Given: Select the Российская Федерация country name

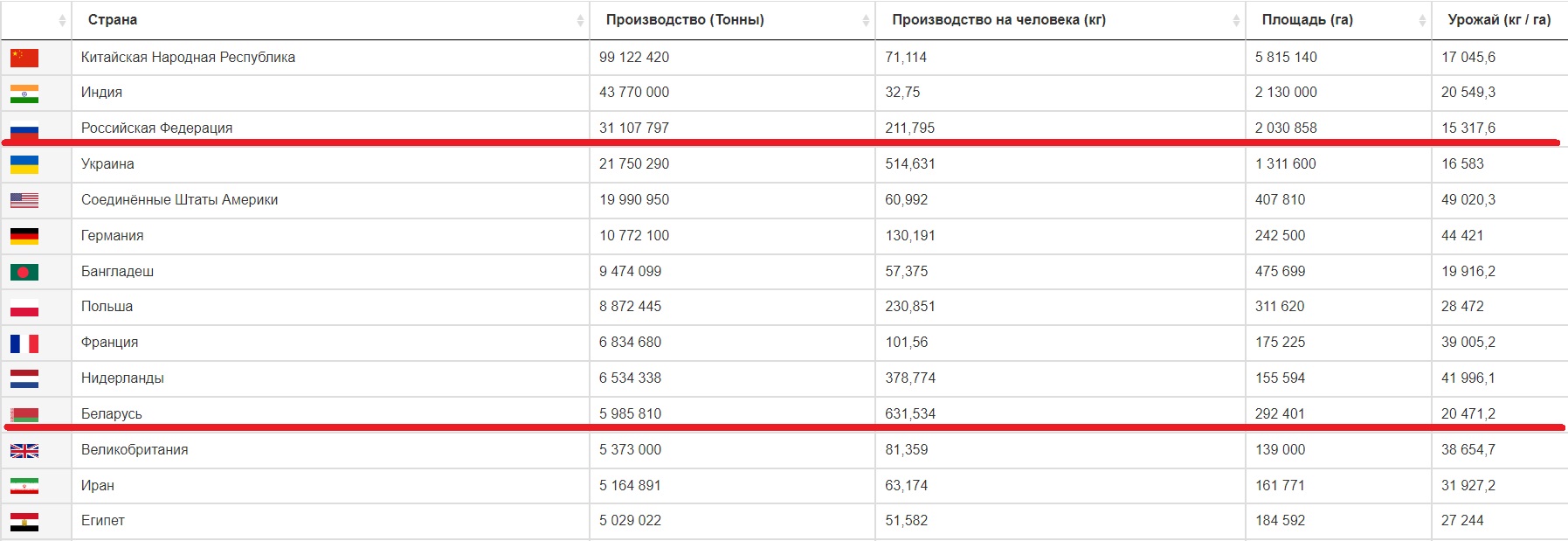Looking at the screenshot, I should tap(156, 128).
